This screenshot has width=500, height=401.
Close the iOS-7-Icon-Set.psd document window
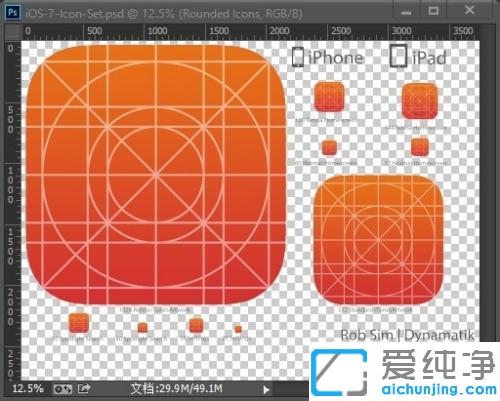pos(470,10)
